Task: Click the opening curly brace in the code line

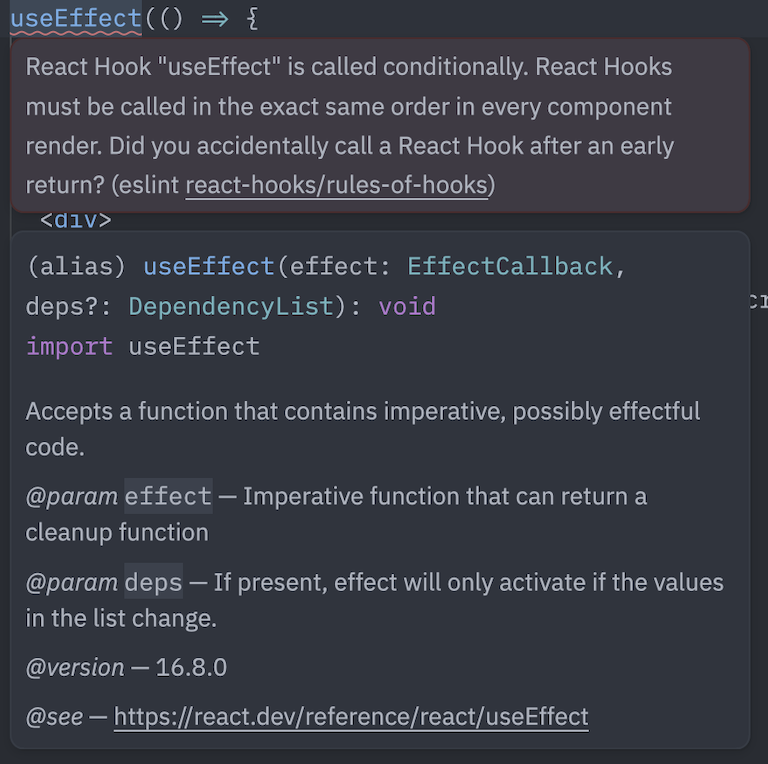Action: [252, 19]
